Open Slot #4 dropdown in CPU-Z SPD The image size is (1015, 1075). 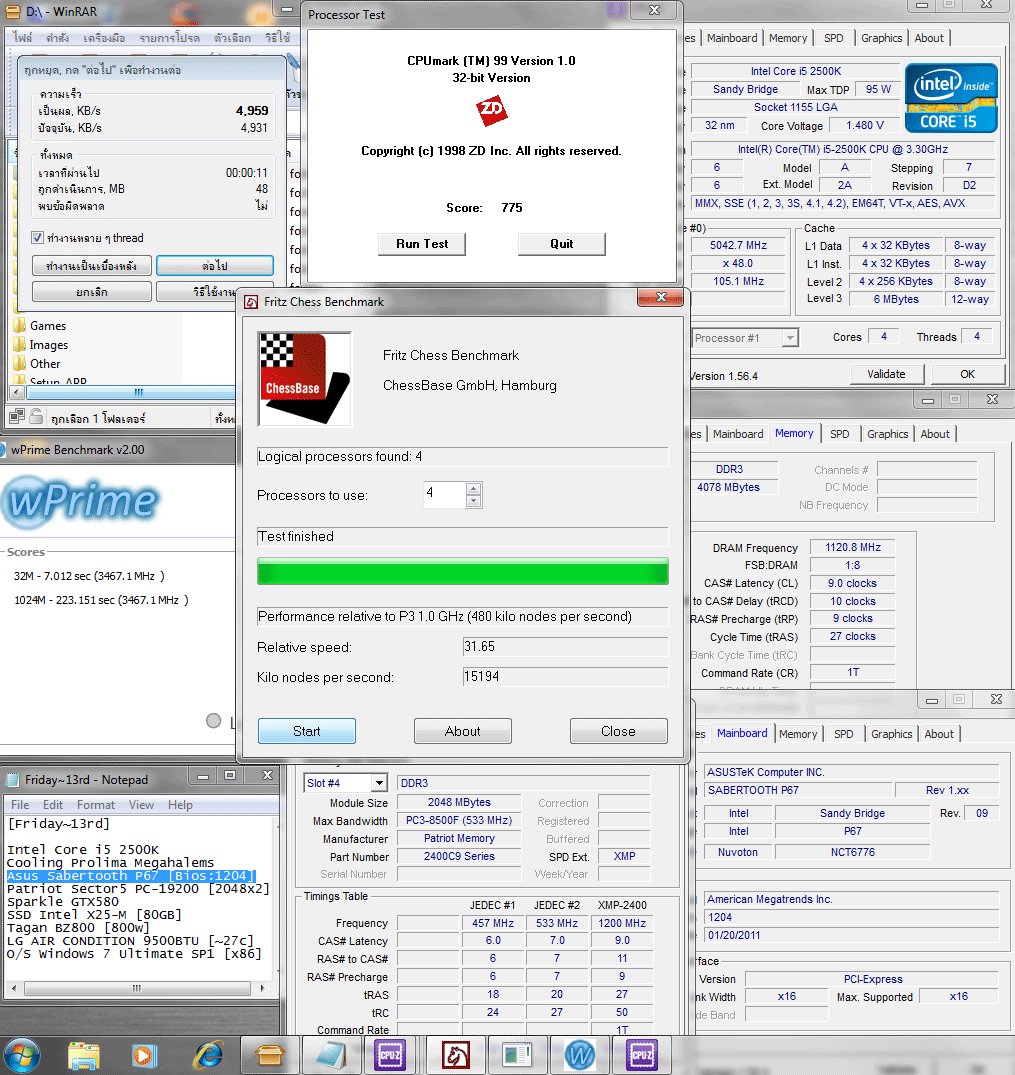coord(379,783)
